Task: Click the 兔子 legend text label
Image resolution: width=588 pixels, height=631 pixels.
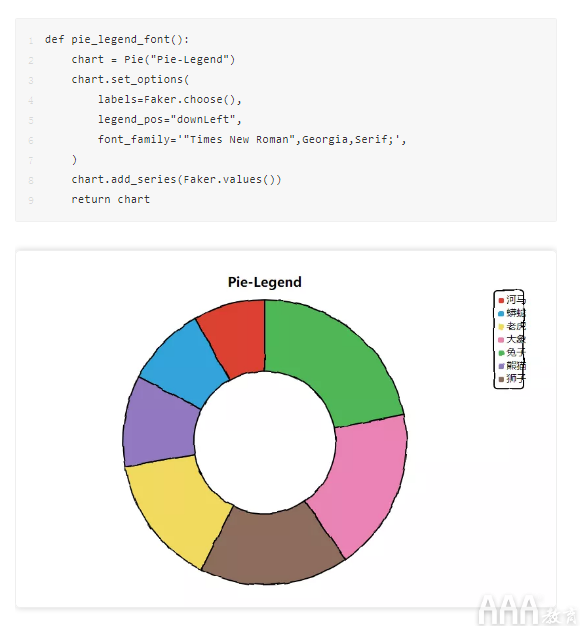Action: [x=516, y=353]
